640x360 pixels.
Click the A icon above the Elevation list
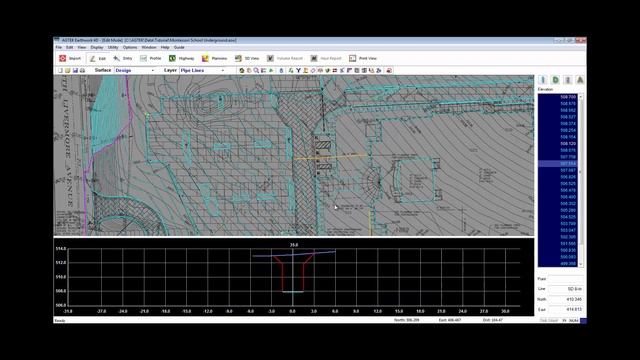click(580, 80)
